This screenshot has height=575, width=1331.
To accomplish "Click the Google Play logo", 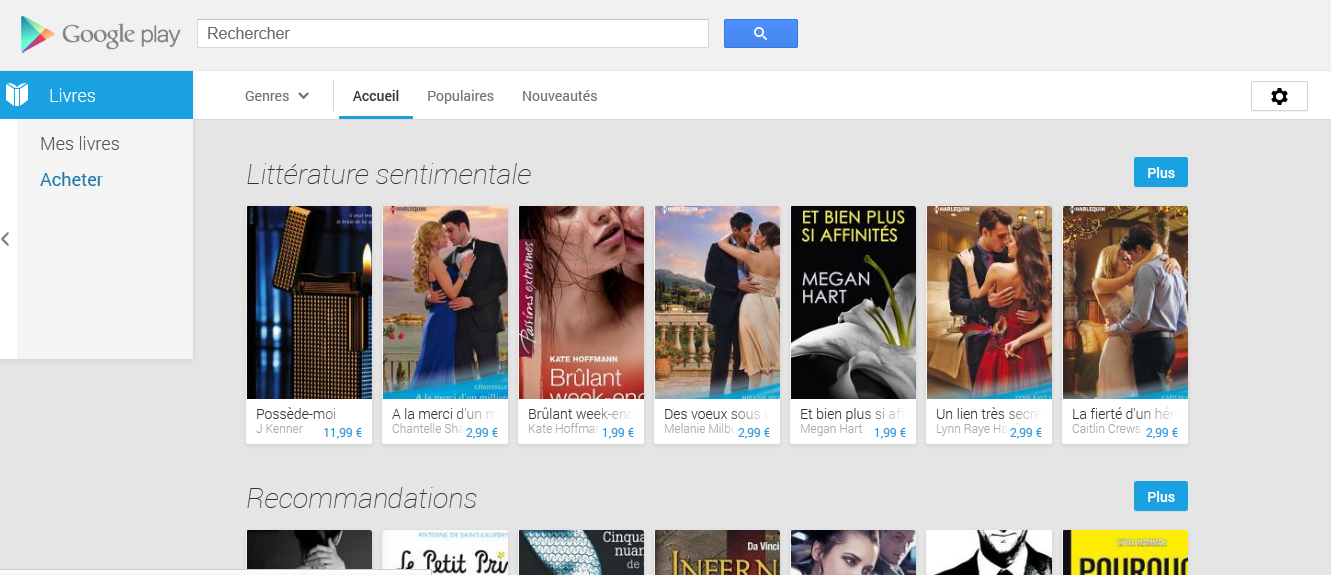I will click(x=100, y=35).
